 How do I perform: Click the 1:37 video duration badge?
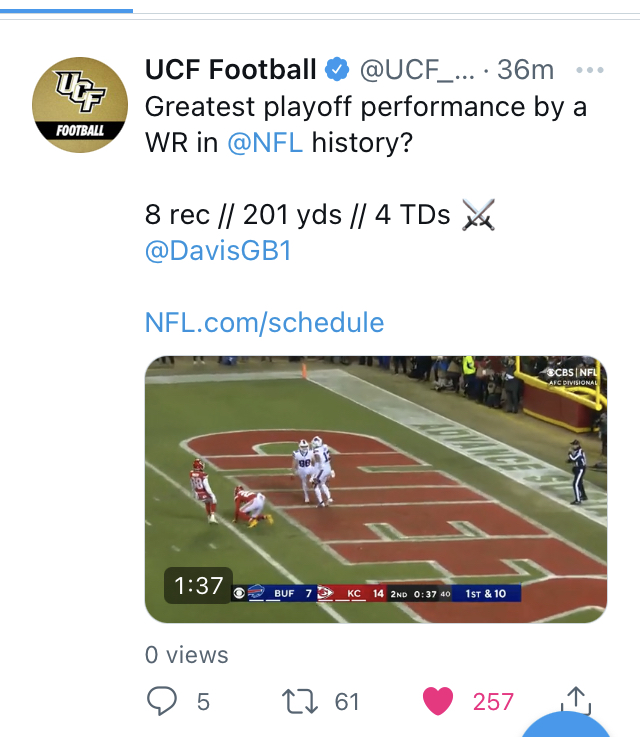click(198, 586)
